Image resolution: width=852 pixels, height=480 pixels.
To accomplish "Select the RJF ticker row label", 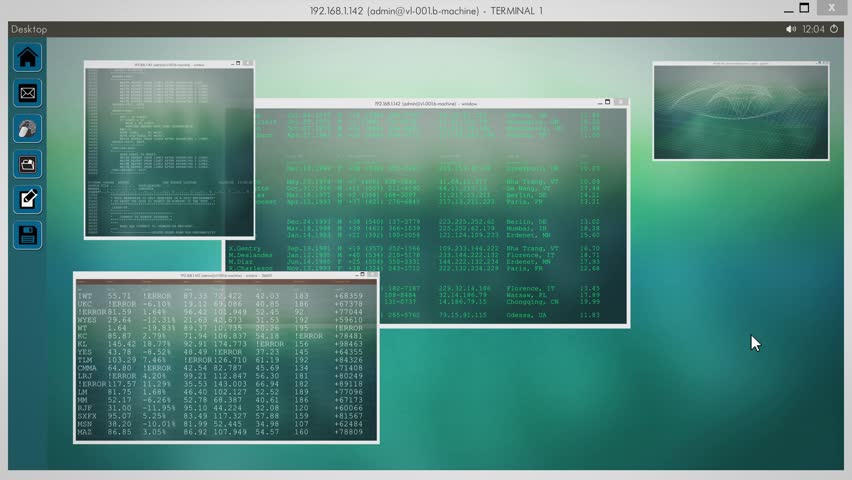I will tap(85, 408).
